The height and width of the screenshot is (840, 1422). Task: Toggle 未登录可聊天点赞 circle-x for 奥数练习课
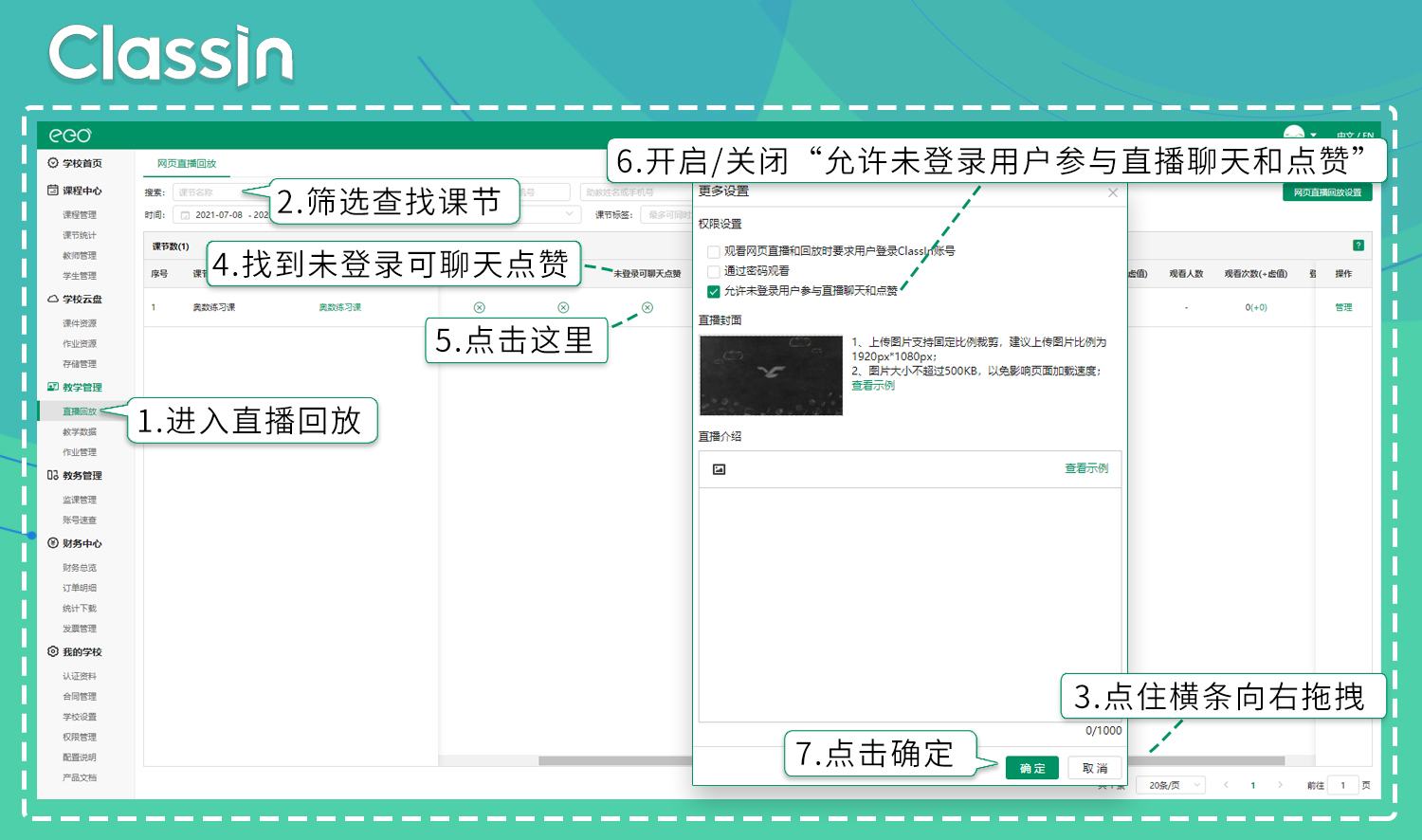click(647, 307)
